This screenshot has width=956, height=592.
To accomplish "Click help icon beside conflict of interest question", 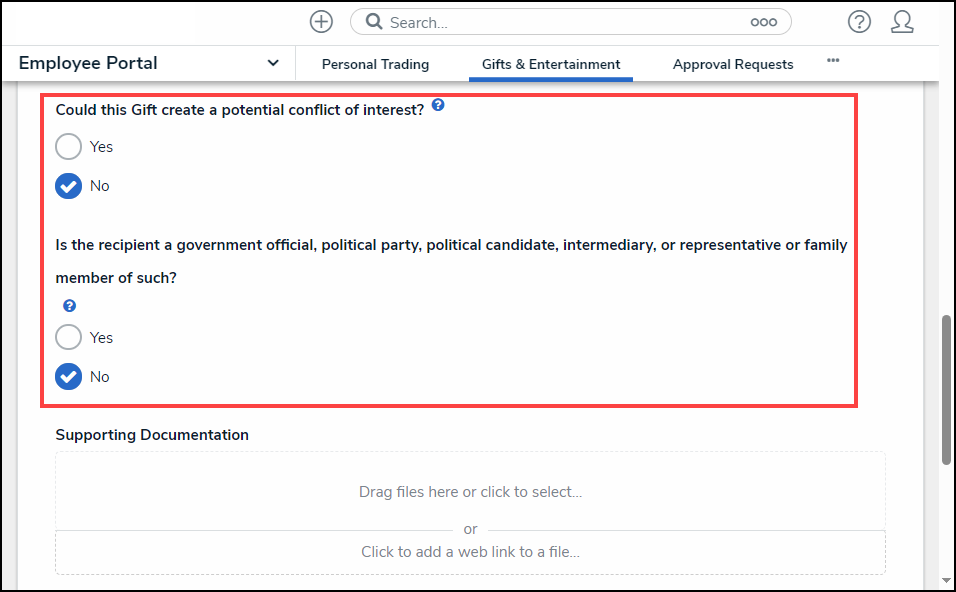I will coord(438,105).
